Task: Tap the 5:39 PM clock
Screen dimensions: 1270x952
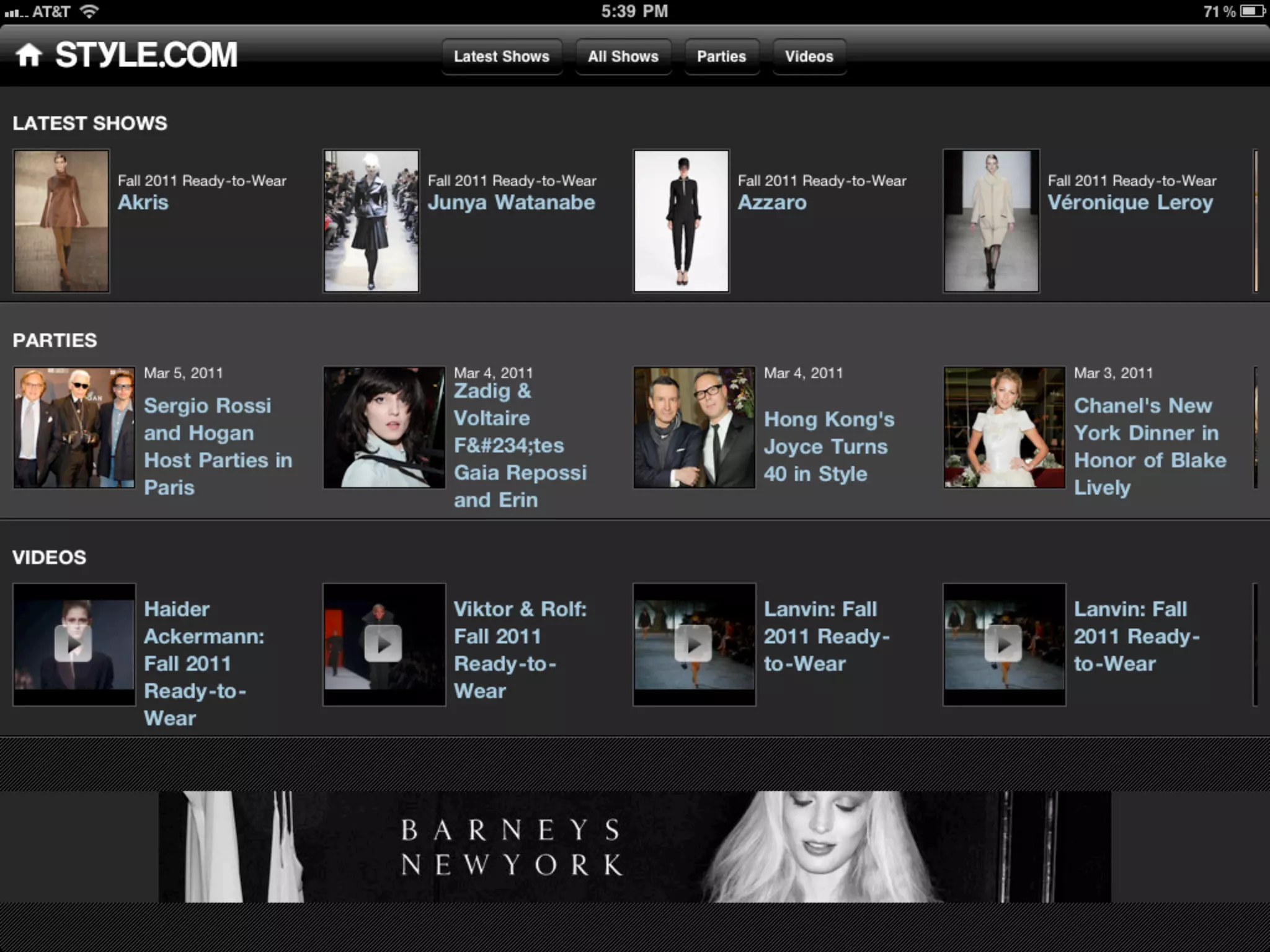Action: pos(634,11)
